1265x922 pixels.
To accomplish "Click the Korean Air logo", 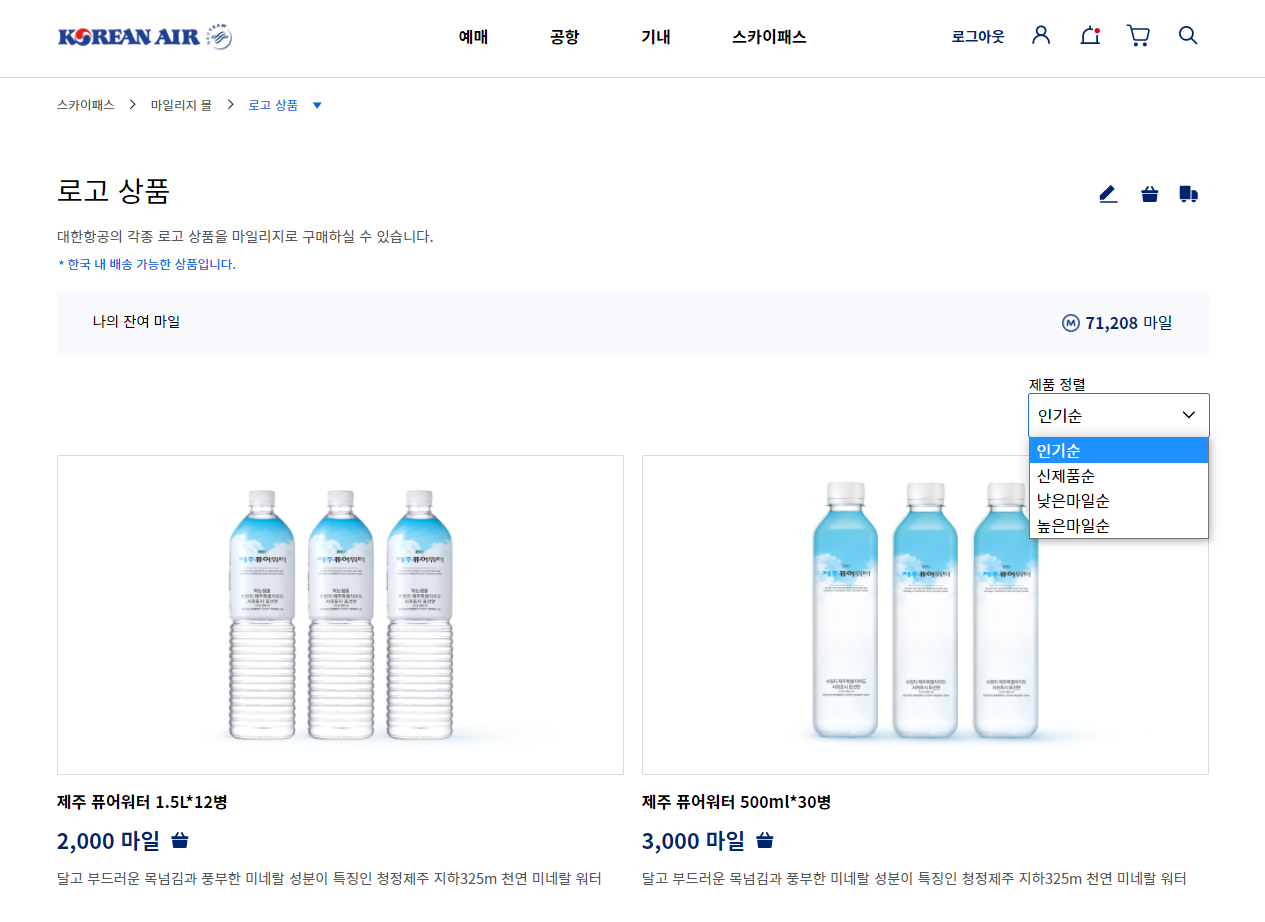I will [145, 37].
